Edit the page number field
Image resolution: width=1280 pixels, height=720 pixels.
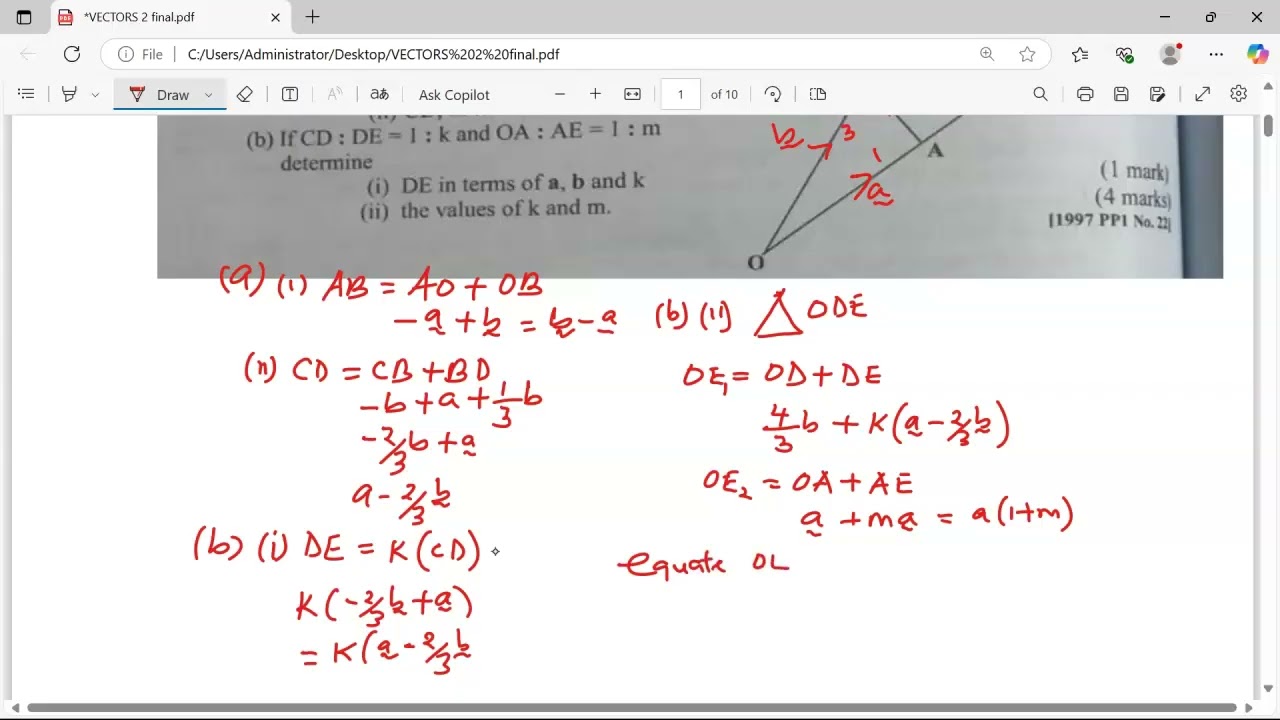point(681,94)
